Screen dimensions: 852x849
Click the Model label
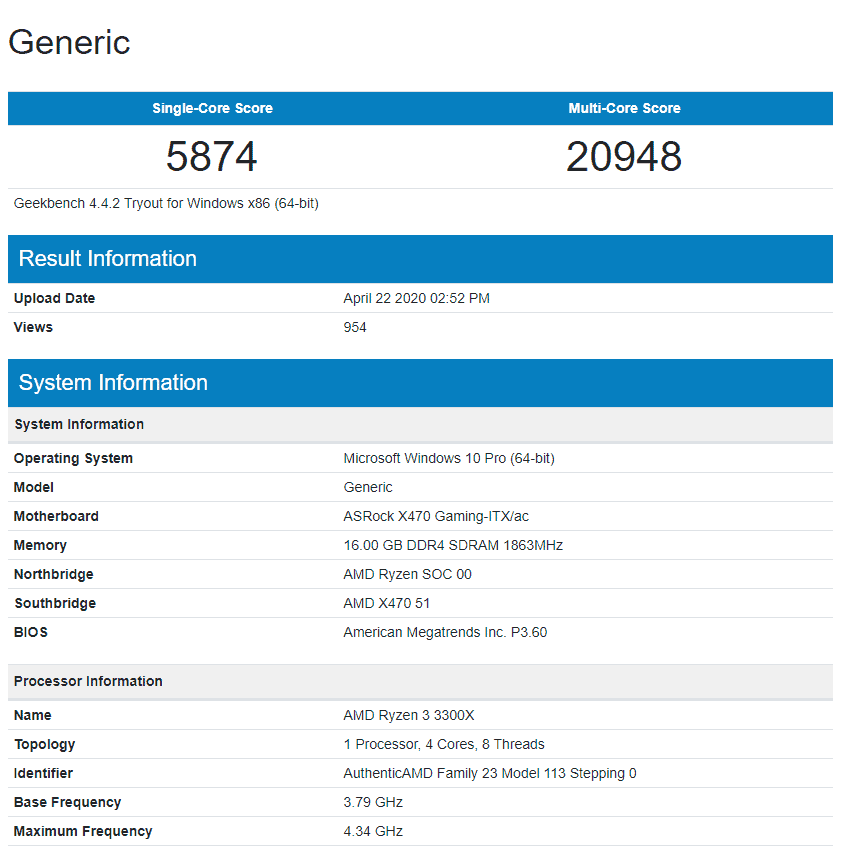[34, 487]
